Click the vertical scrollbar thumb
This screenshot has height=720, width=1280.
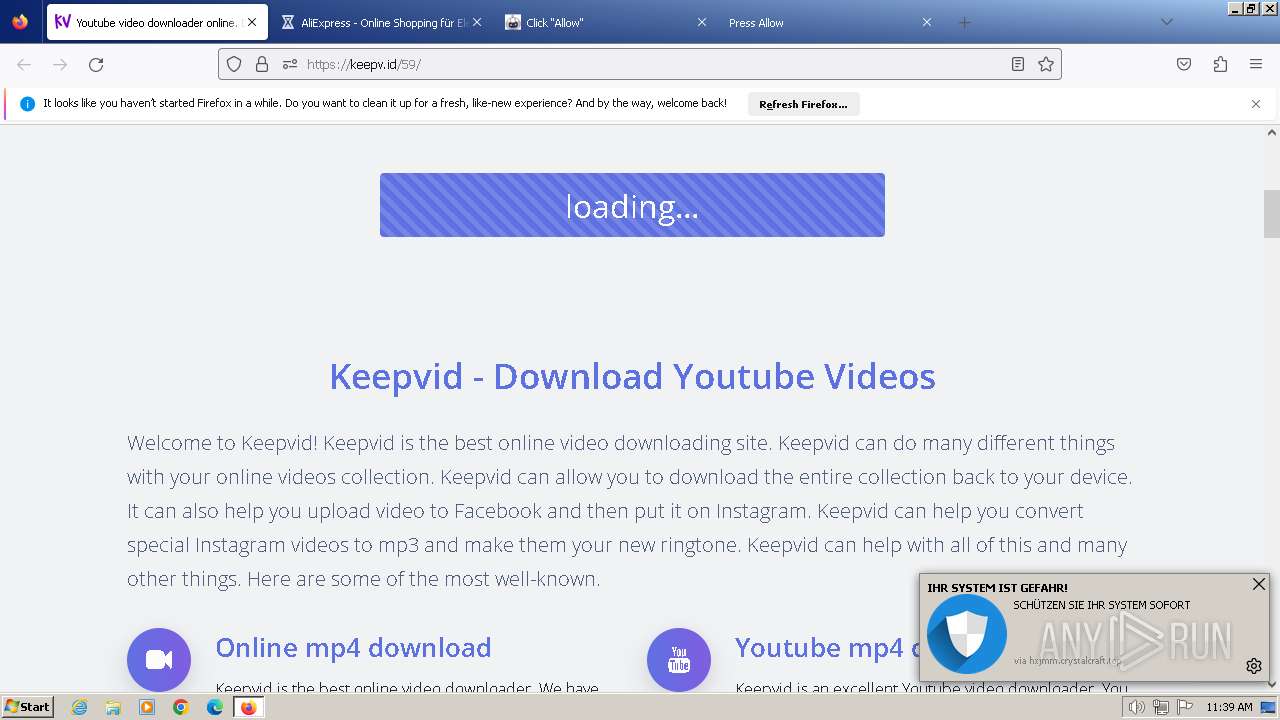(x=1272, y=214)
